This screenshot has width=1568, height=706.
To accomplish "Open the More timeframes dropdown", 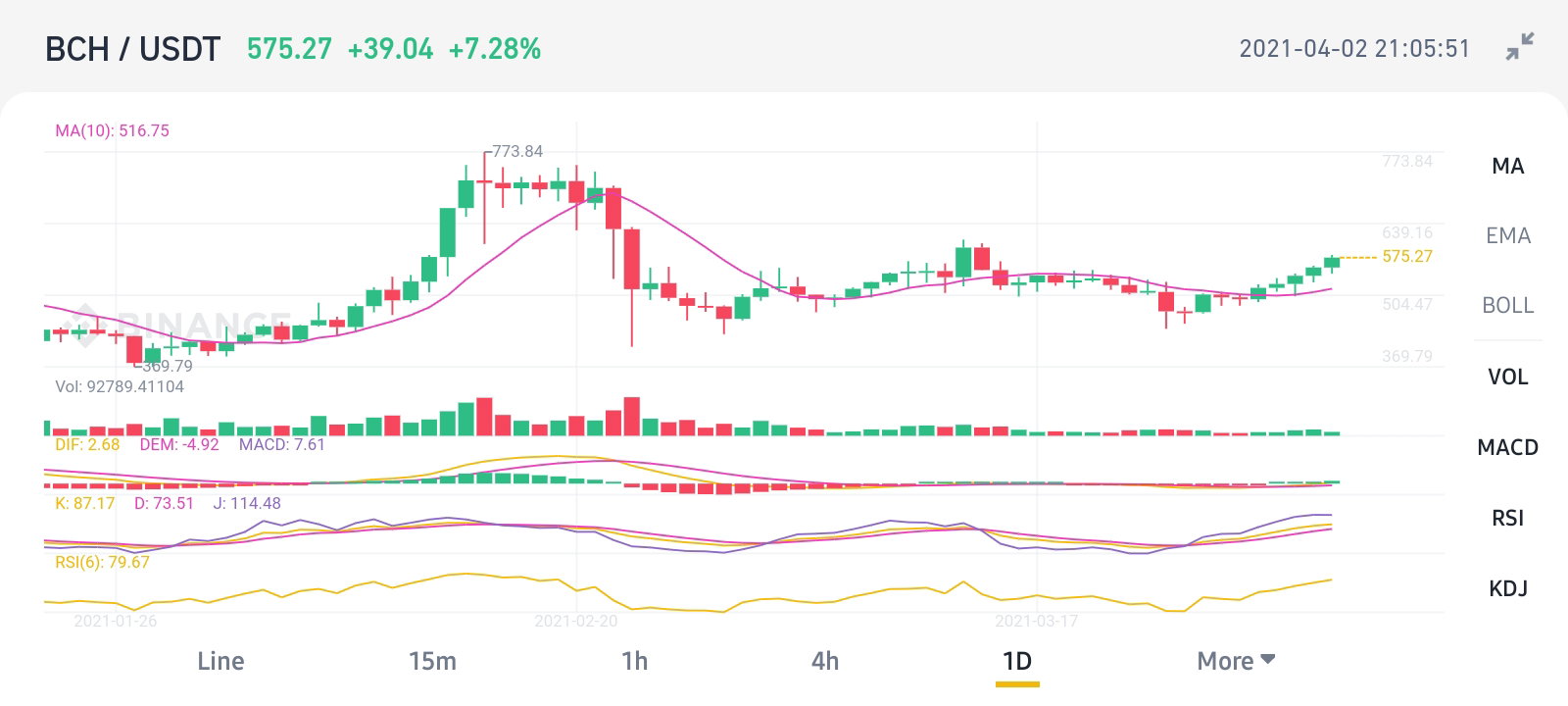I will (1236, 661).
